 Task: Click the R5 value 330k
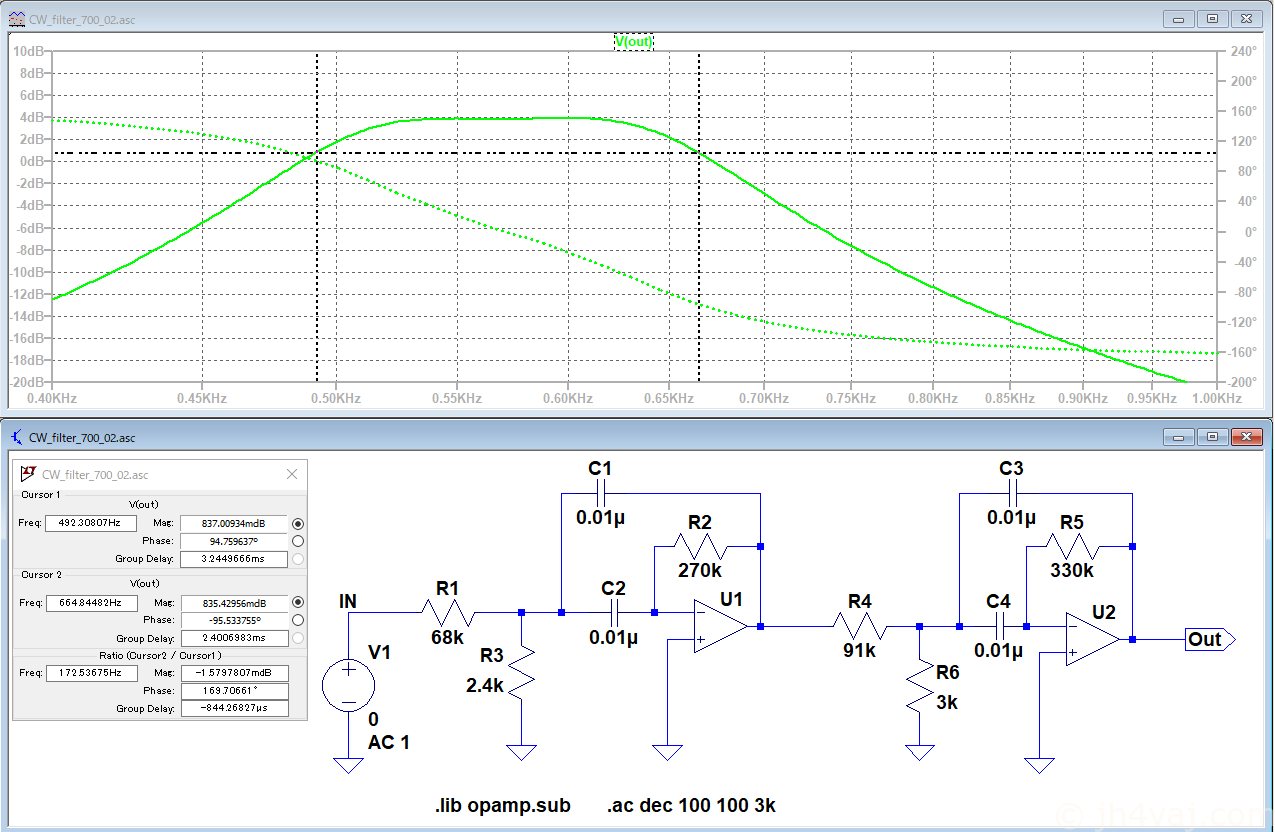pos(1072,571)
